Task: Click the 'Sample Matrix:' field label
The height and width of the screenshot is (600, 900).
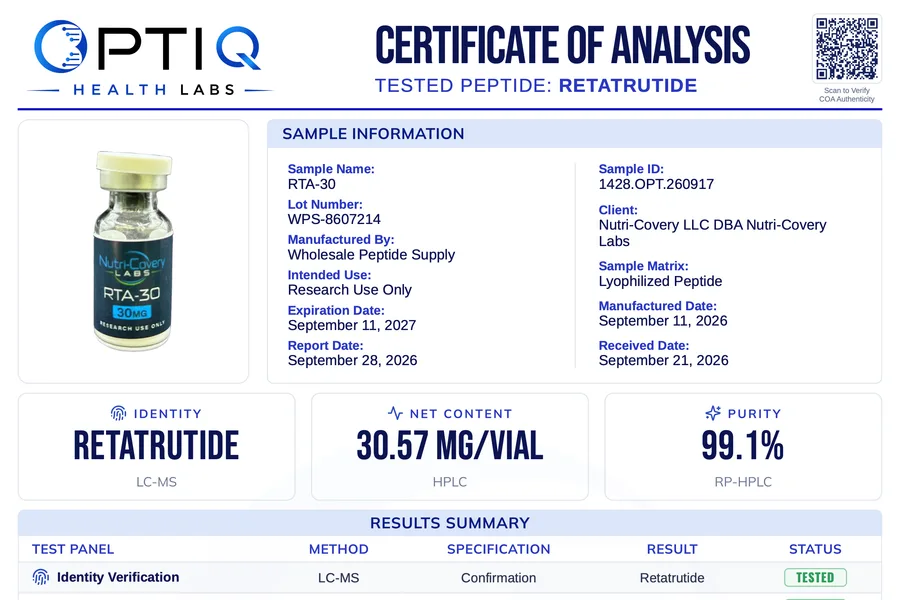Action: [643, 266]
